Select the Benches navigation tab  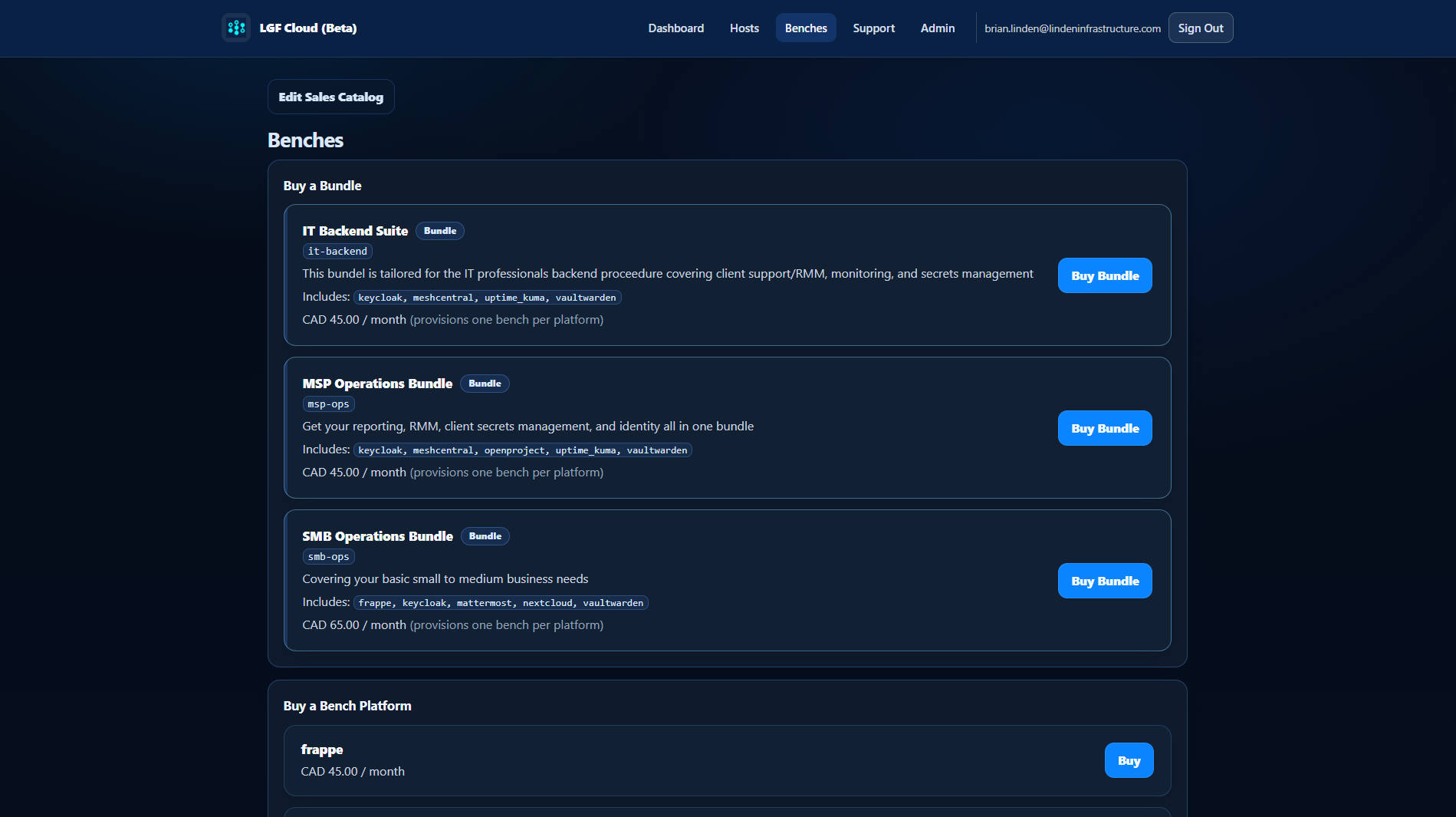(806, 28)
